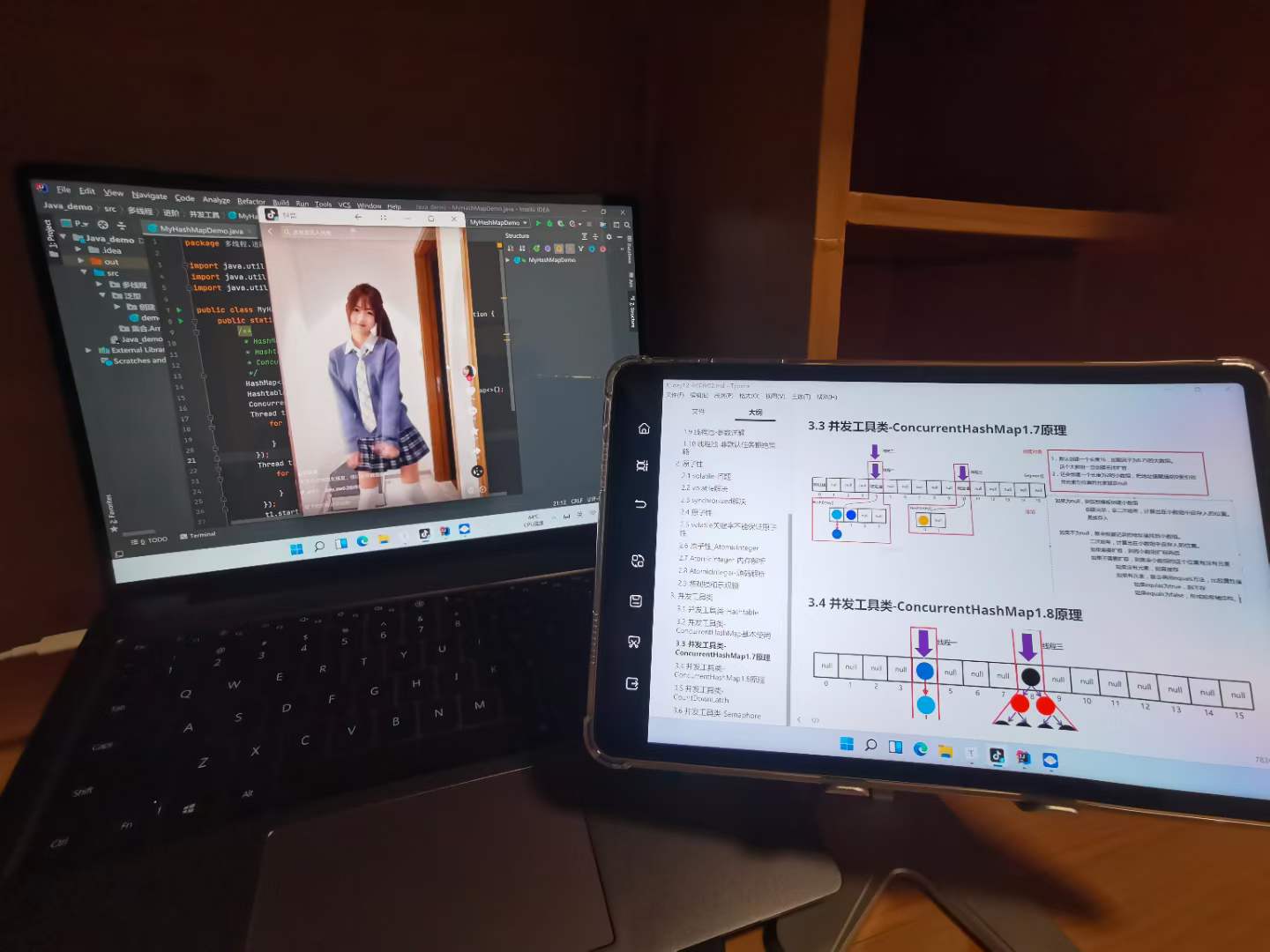Open outline entry 3.1 并发工具类-Hashtable

pyautogui.click(x=717, y=611)
